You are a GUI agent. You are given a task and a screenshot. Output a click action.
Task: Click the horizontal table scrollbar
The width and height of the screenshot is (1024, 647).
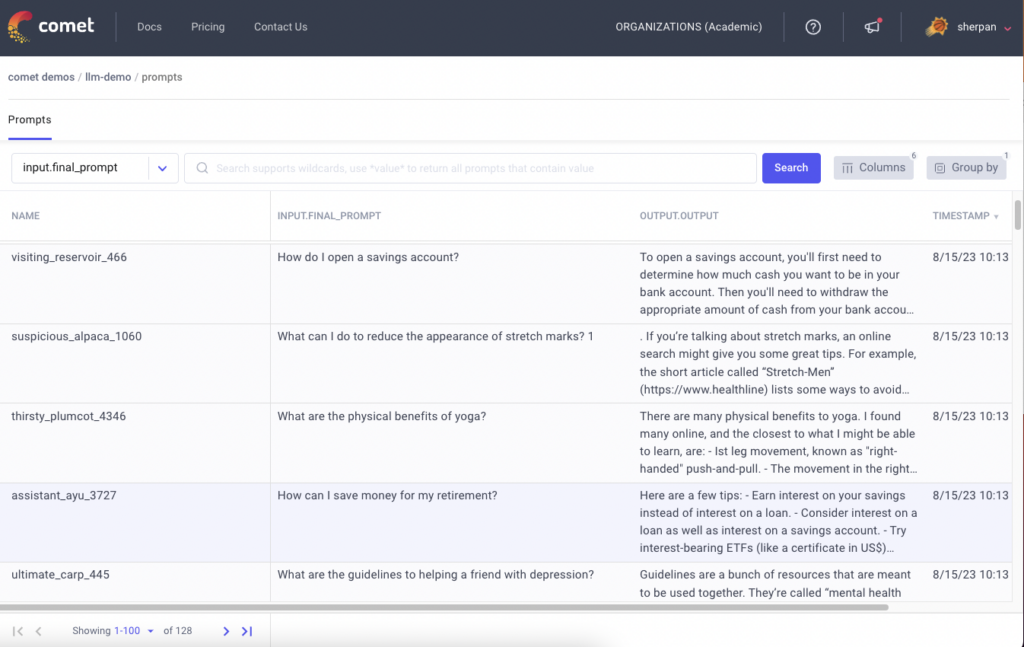[450, 607]
